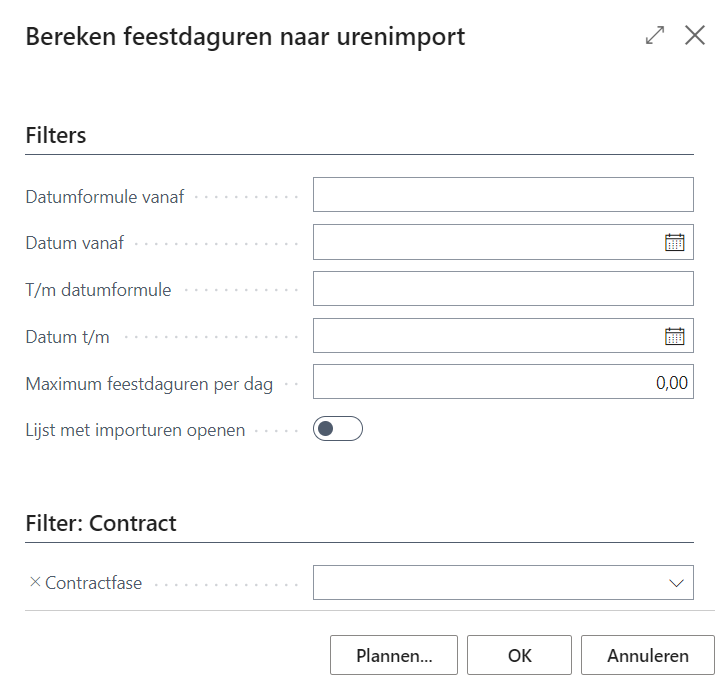Viewport: 724px width, 687px height.
Task: Toggle Lijst met importuren openen switch
Action: pos(337,429)
